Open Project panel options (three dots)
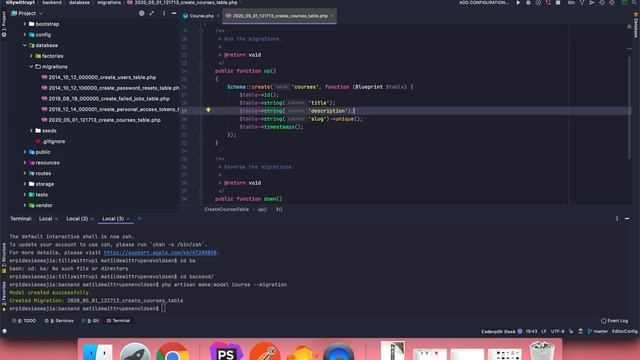This screenshot has width=640, height=360. (164, 13)
